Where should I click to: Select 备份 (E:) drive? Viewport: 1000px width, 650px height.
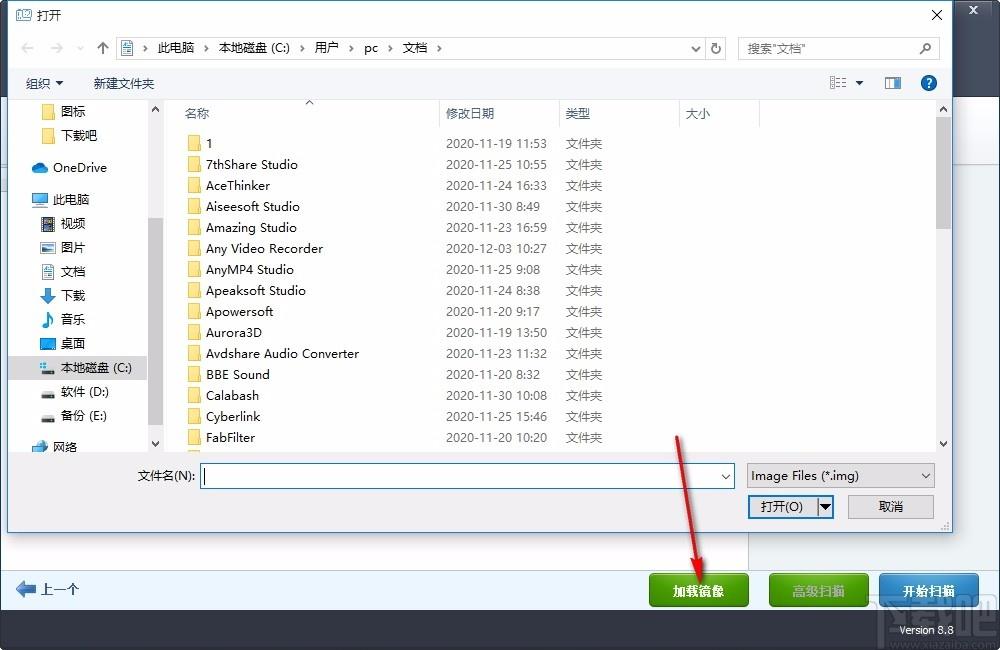point(74,416)
